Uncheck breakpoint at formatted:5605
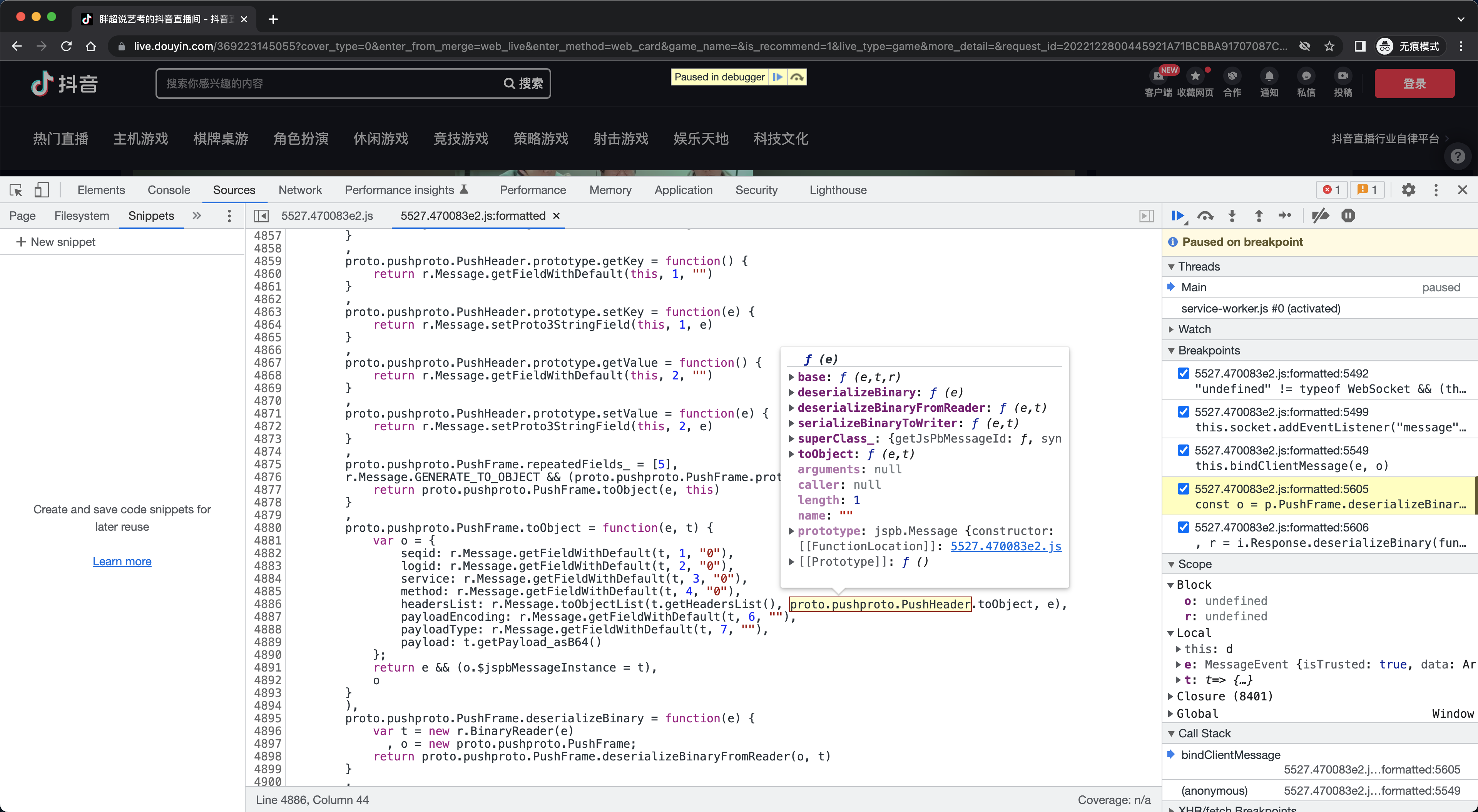Screen dimensions: 1478x812 (1184, 489)
